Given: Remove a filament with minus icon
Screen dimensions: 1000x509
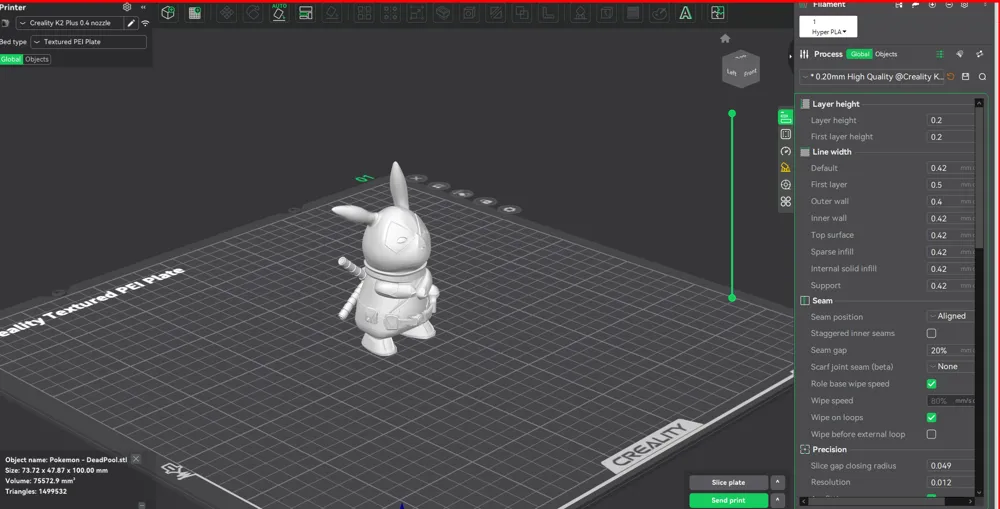Looking at the screenshot, I should pyautogui.click(x=948, y=4).
